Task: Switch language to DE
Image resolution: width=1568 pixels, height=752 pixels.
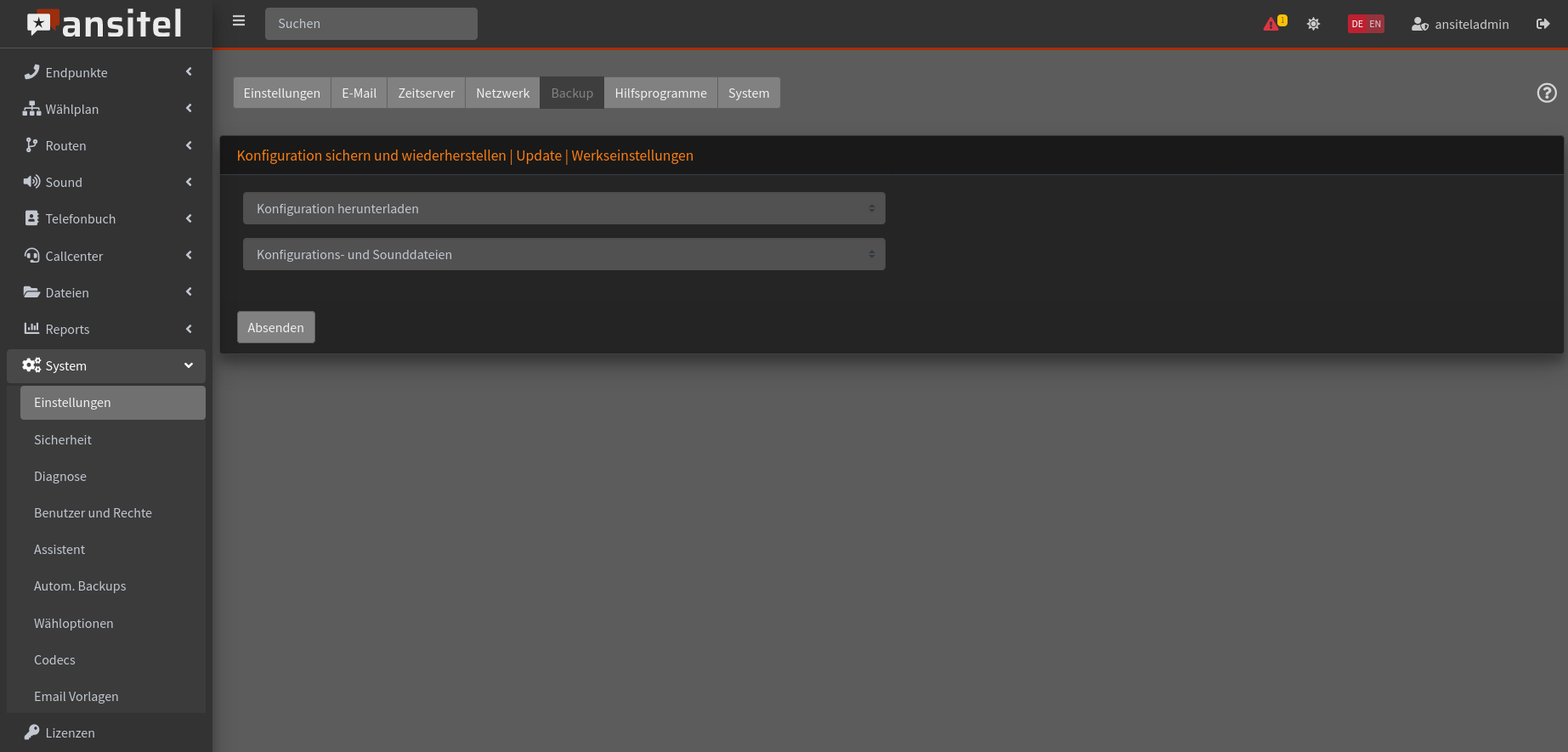Action: coord(1357,24)
